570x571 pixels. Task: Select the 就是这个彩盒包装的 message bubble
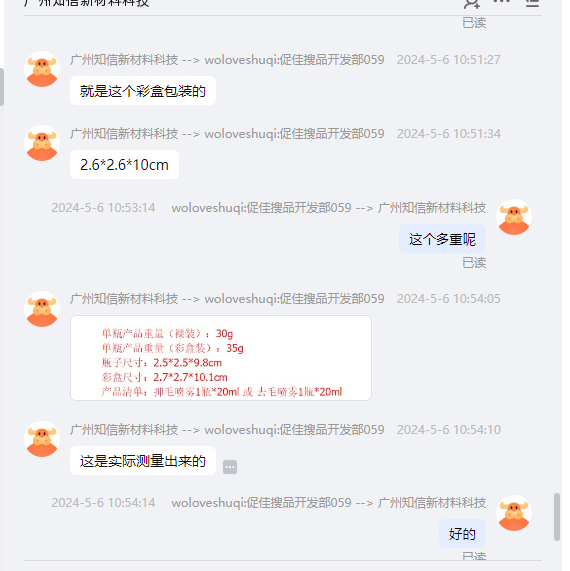(143, 91)
